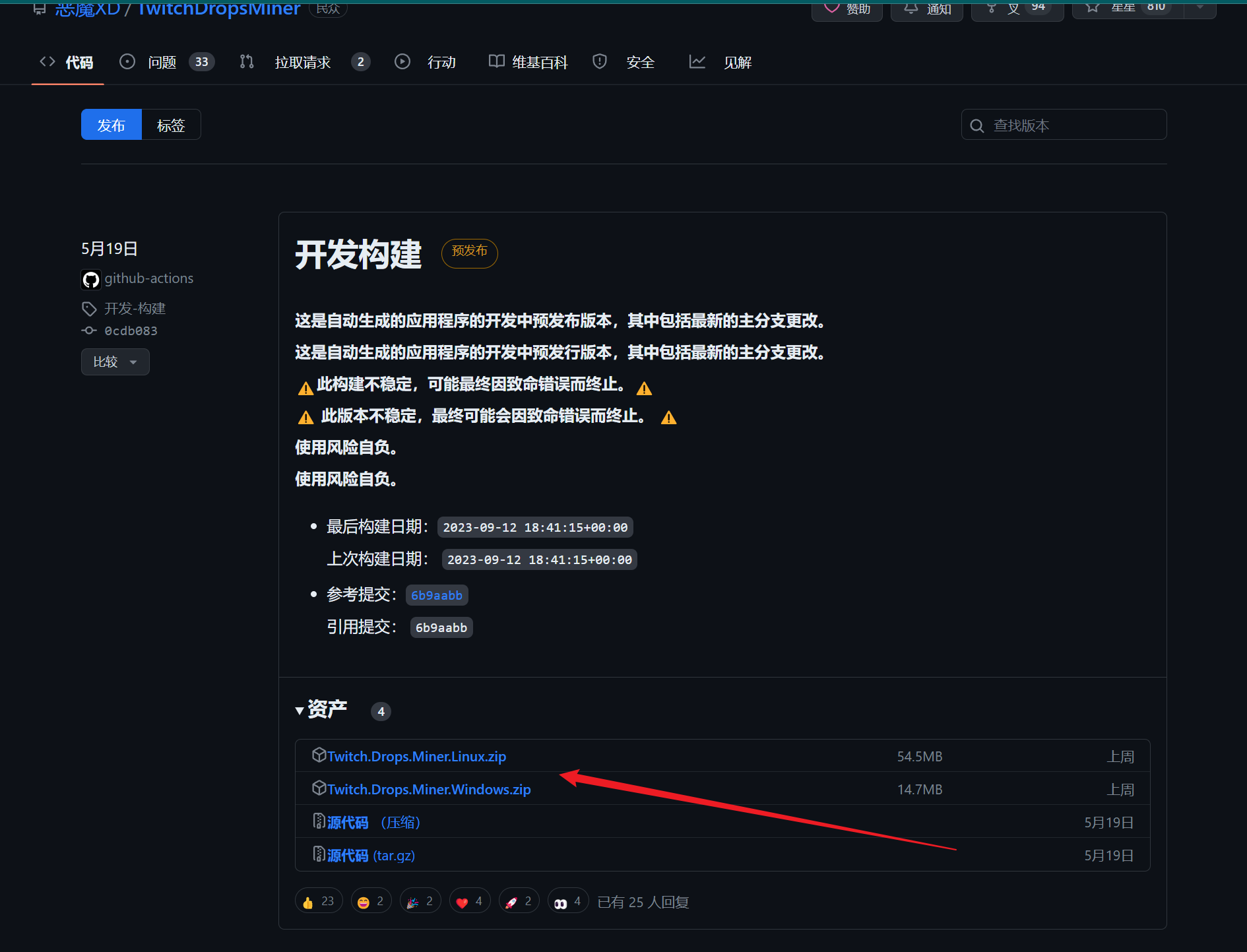1247x952 pixels.
Task: Open the TwitchDropsMiner repository link
Action: click(218, 9)
